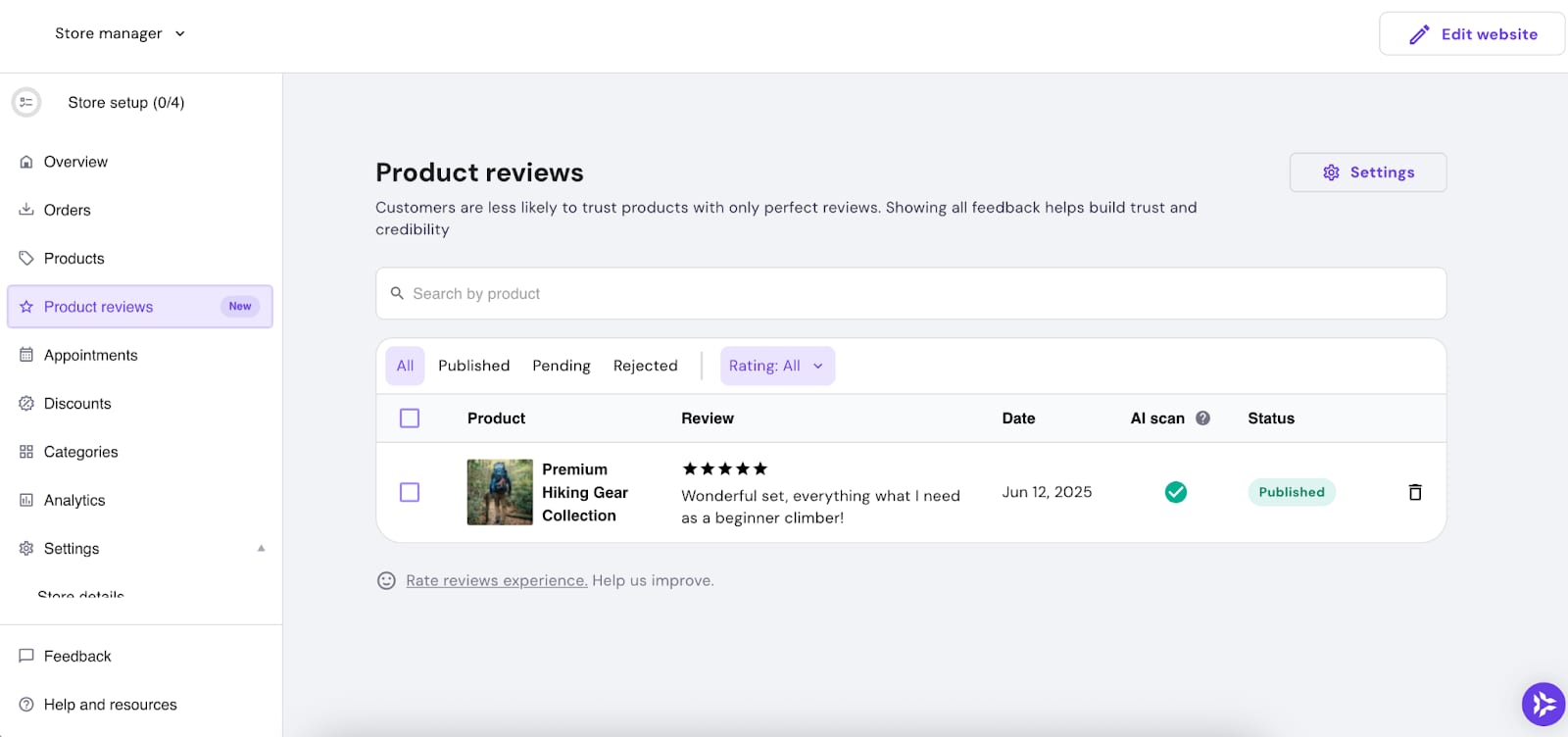The image size is (1568, 737).
Task: Click the Overview home icon in sidebar
Action: pyautogui.click(x=26, y=162)
